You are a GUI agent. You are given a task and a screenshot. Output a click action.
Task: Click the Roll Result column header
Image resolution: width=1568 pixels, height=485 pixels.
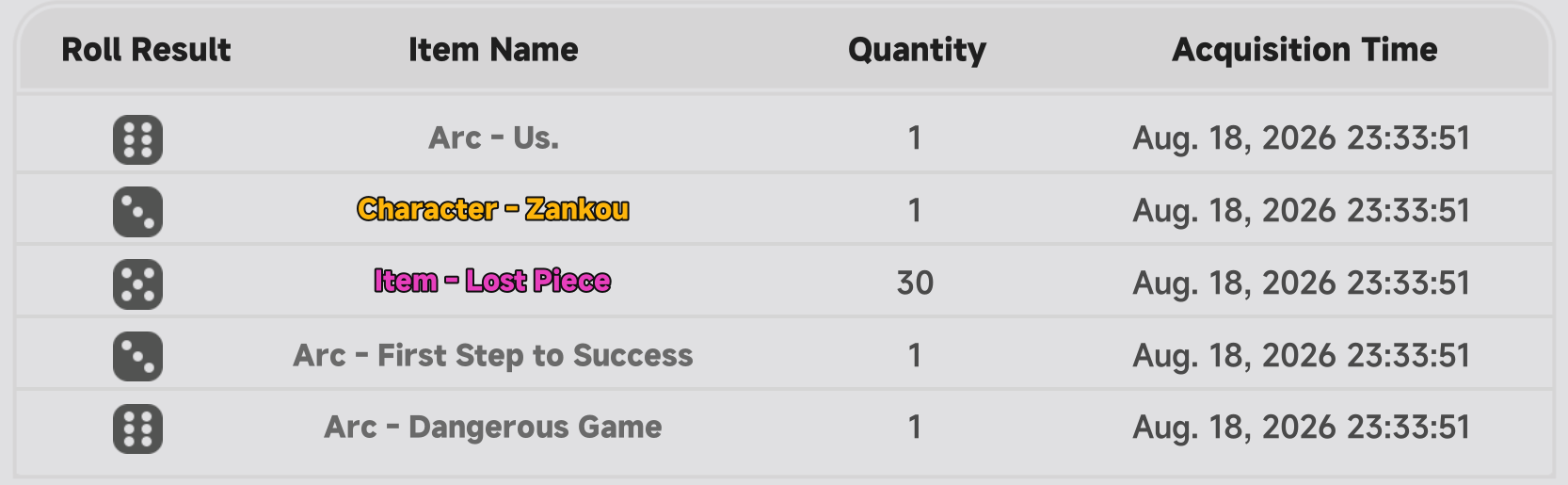[x=146, y=50]
